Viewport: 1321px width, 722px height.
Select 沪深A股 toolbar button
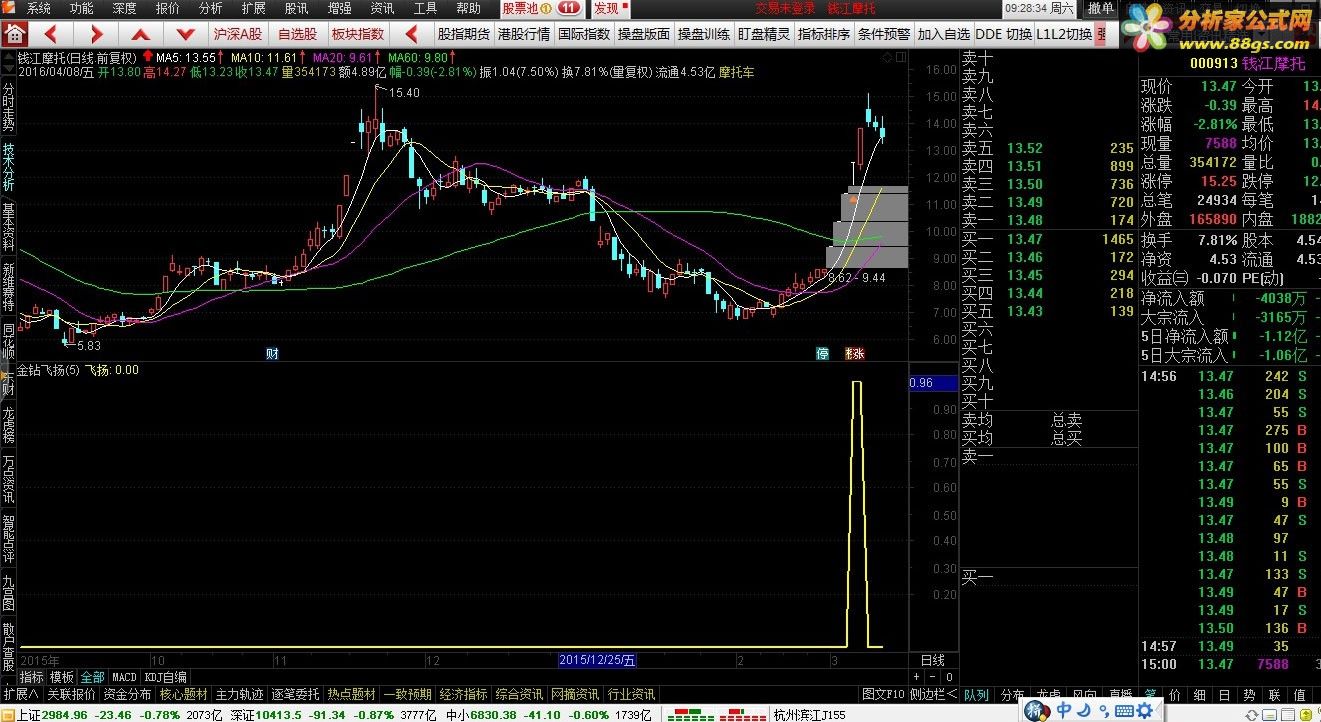click(x=237, y=33)
